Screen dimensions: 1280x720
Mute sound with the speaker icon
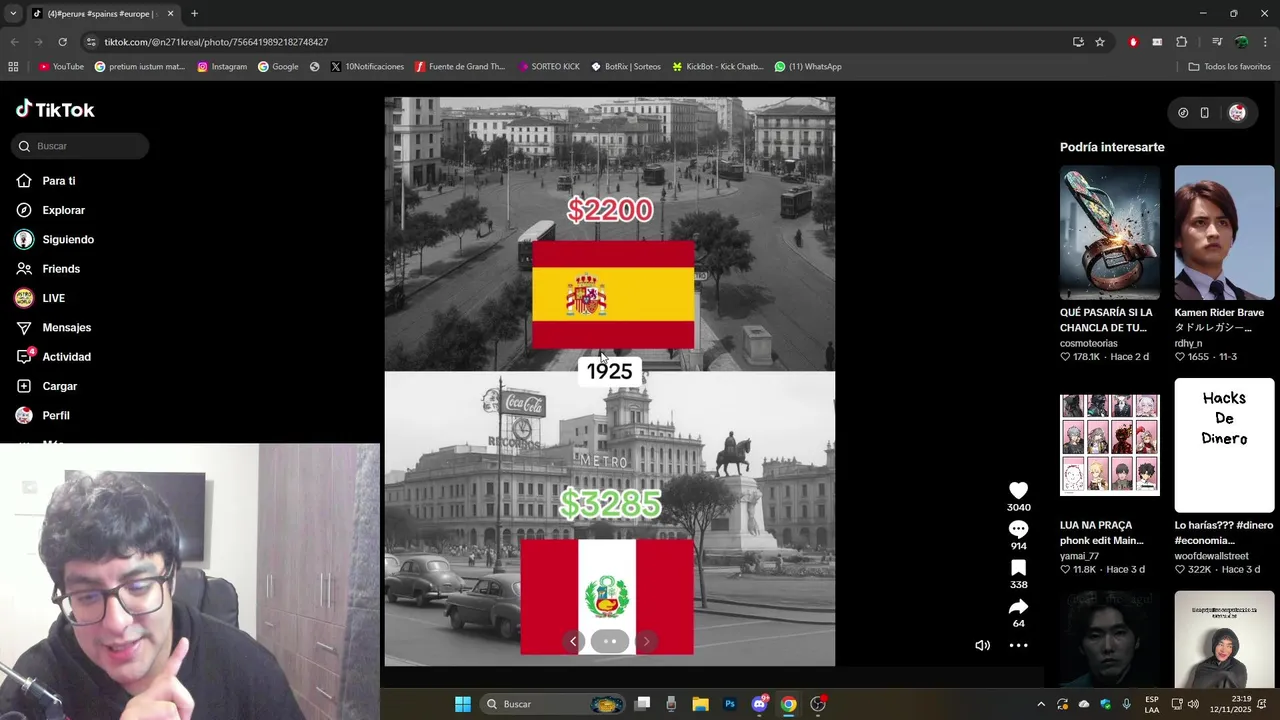(982, 645)
